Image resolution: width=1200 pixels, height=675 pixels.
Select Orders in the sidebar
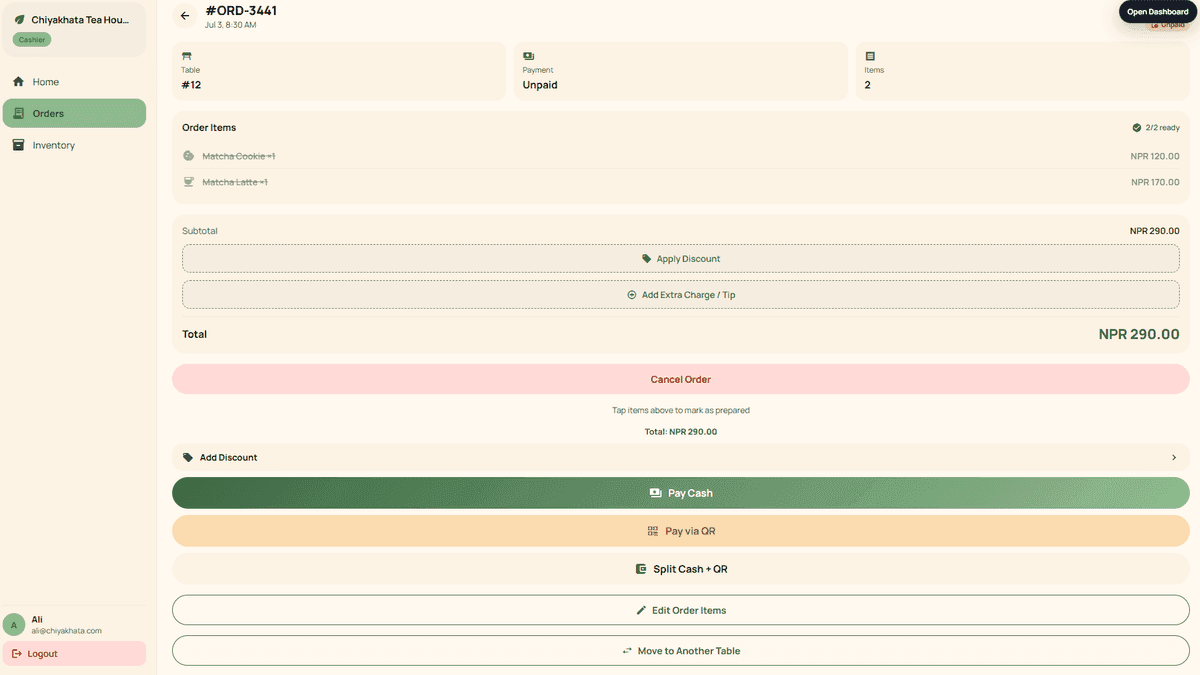[74, 114]
